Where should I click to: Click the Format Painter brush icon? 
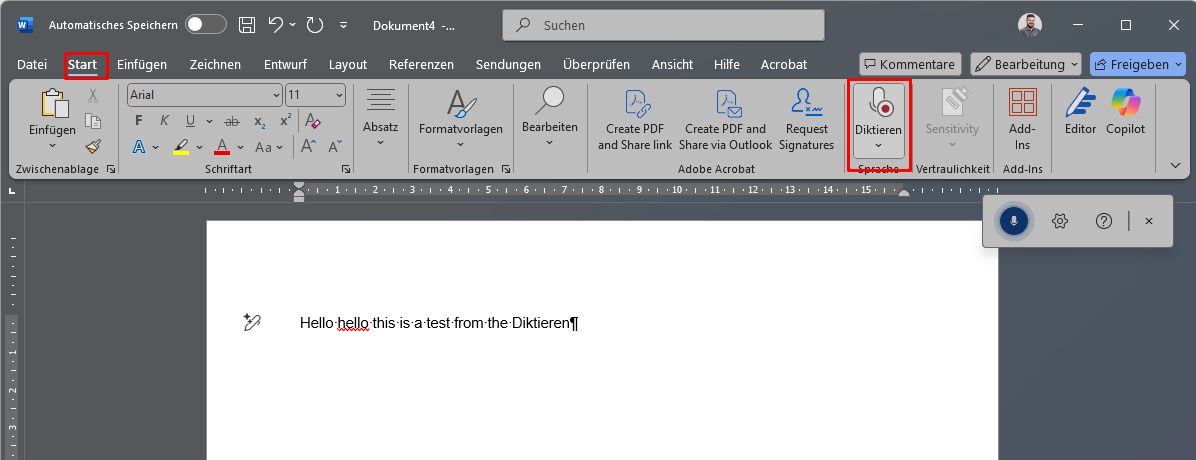pyautogui.click(x=93, y=146)
